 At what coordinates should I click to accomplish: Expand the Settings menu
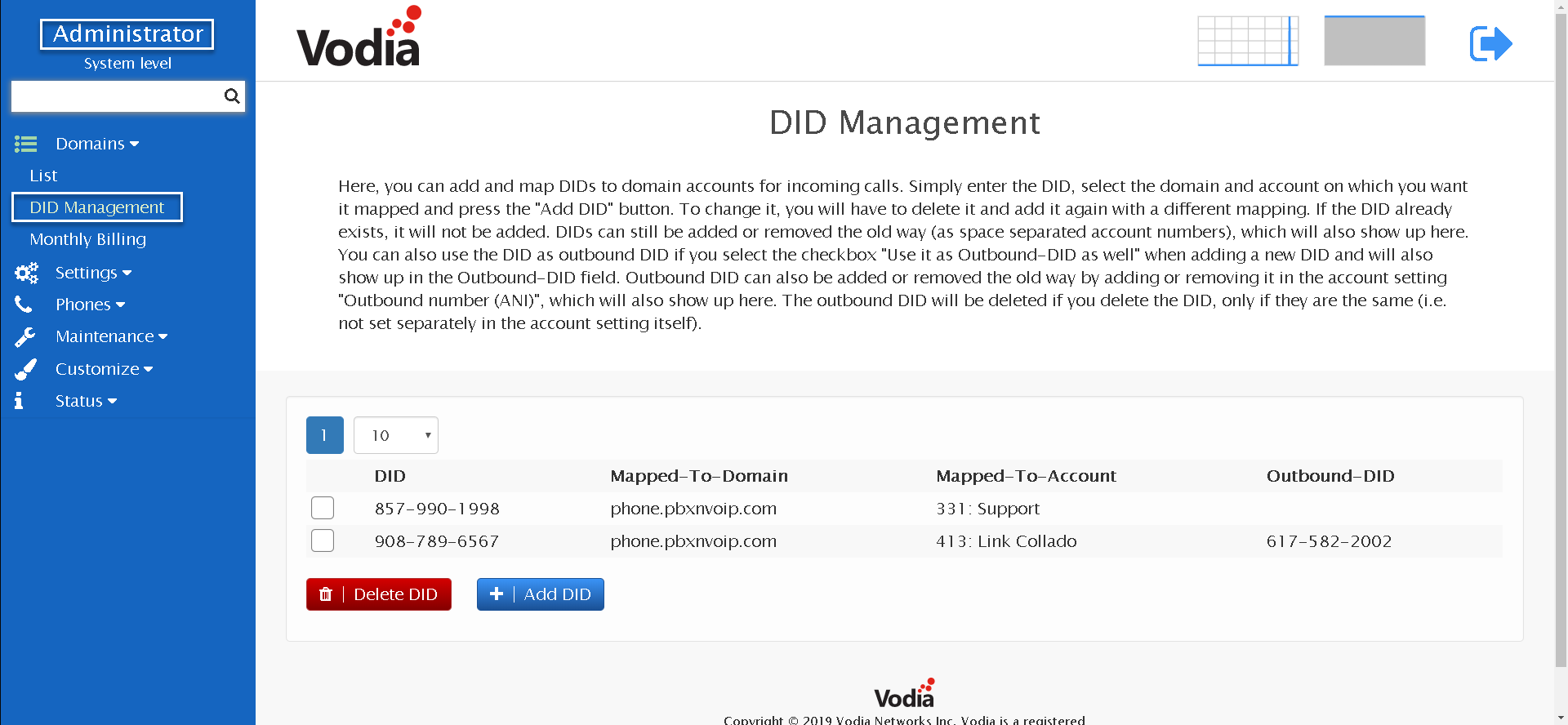[93, 273]
